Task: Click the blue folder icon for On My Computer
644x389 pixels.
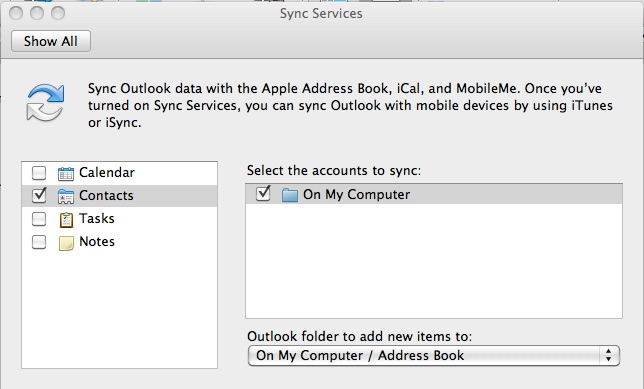Action: tap(290, 195)
